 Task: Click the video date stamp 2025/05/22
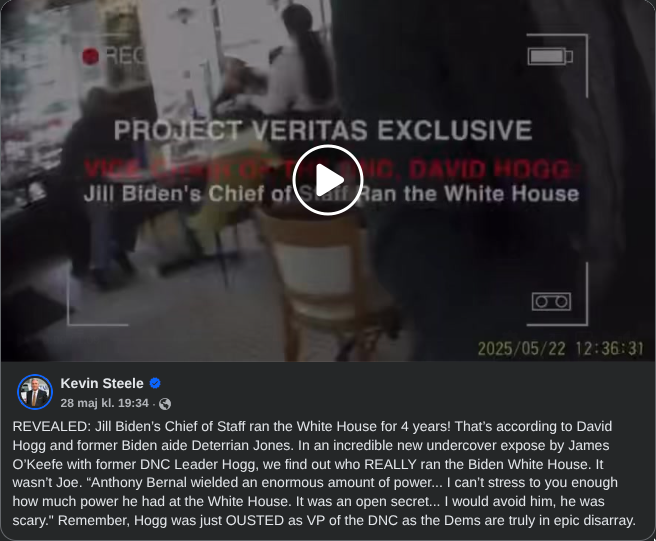pyautogui.click(x=521, y=348)
